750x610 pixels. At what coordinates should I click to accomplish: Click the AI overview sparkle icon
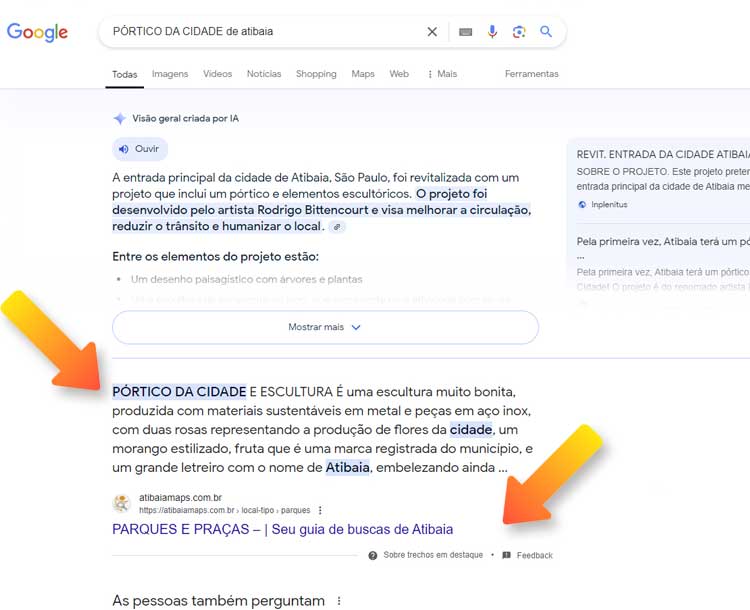click(x=119, y=119)
